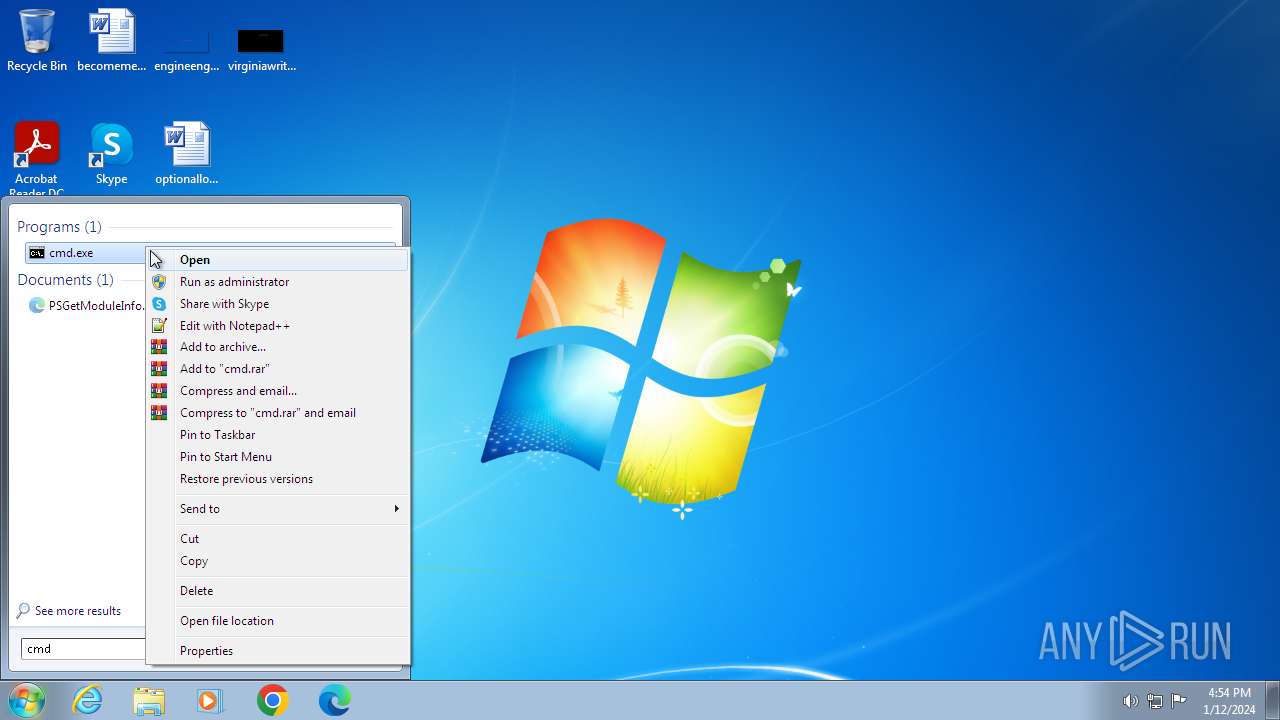Open the becomeme Word document icon

pos(112,40)
